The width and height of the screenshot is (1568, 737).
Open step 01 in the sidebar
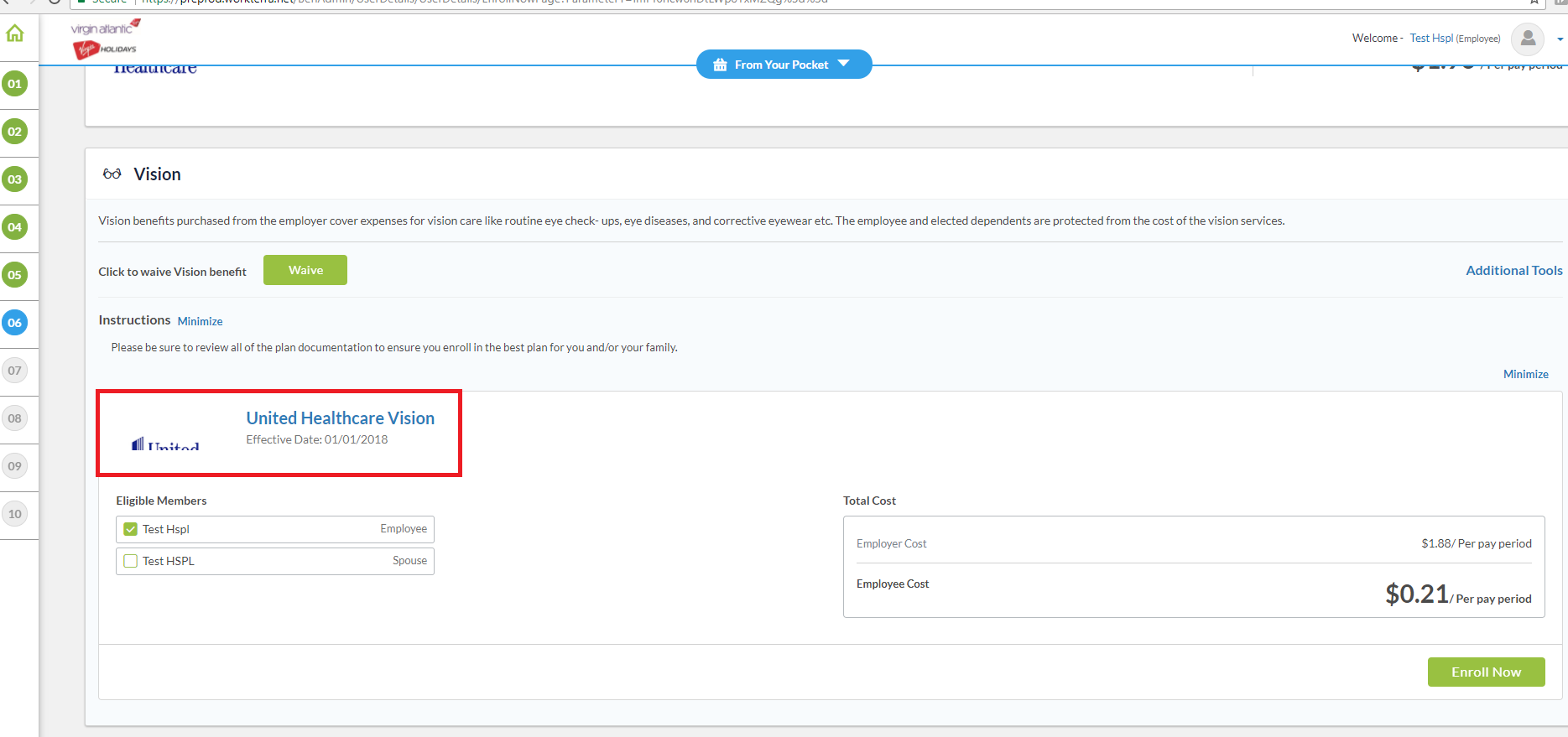[15, 84]
